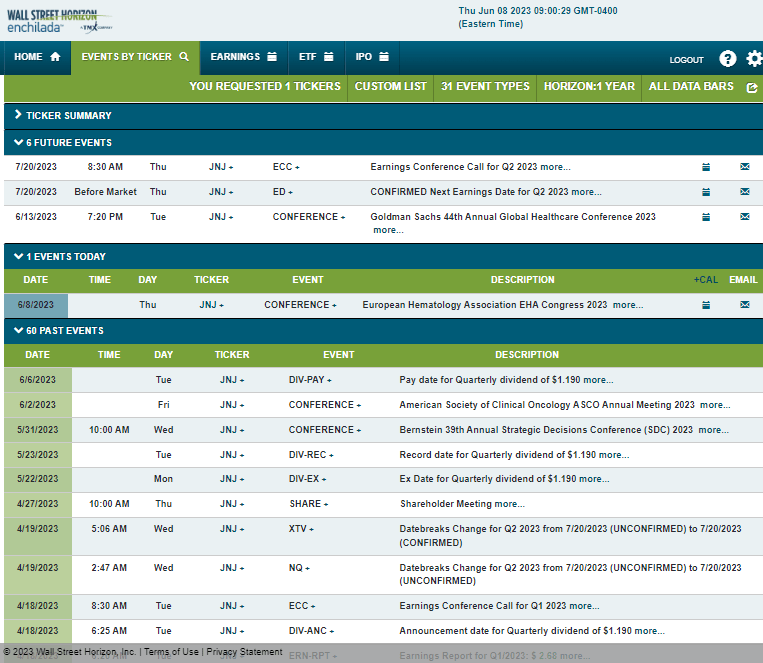Image resolution: width=763 pixels, height=663 pixels.
Task: Sort past events by Date column header
Action: point(37,354)
